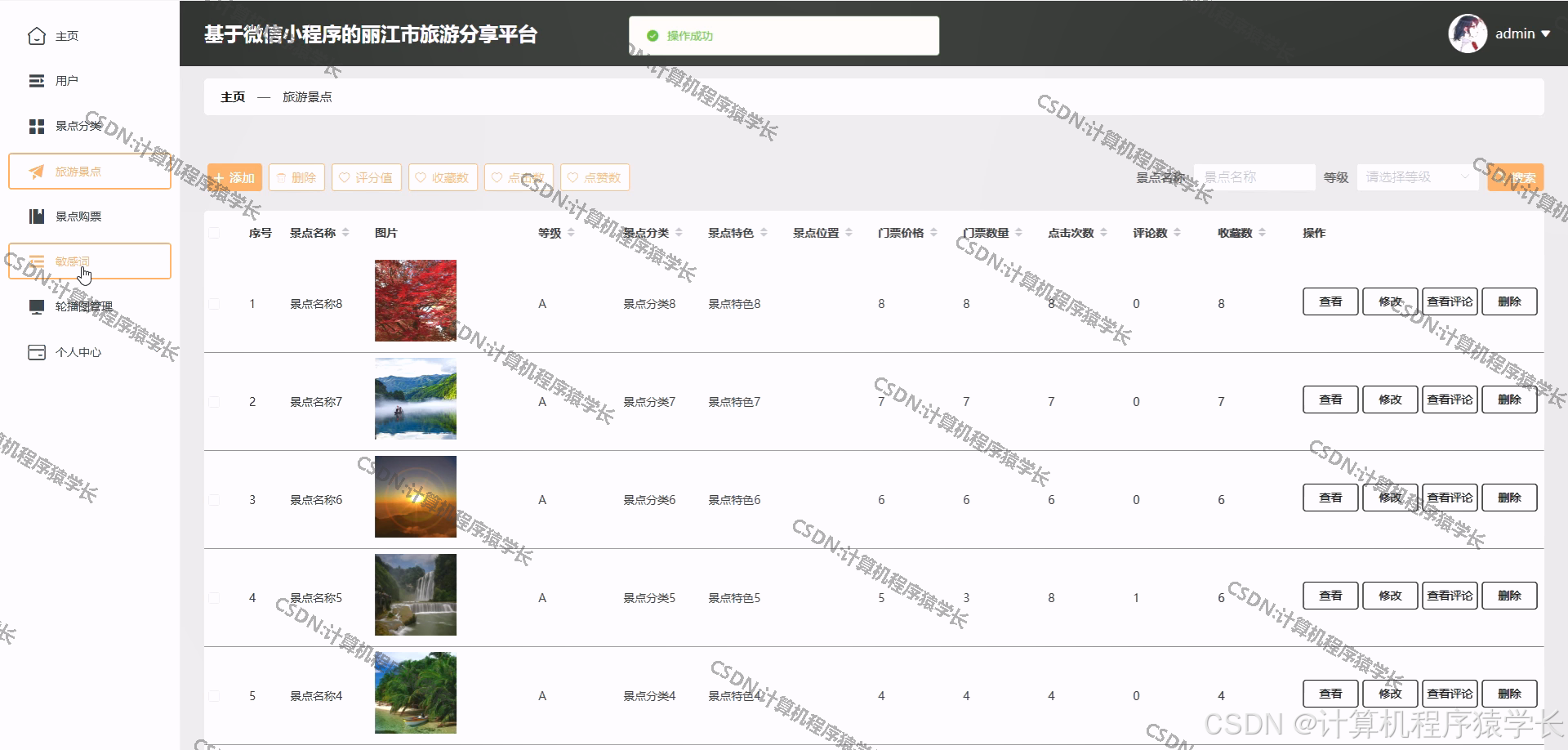Focus the 景点名称 search input field
The width and height of the screenshot is (1568, 750).
tap(1254, 177)
